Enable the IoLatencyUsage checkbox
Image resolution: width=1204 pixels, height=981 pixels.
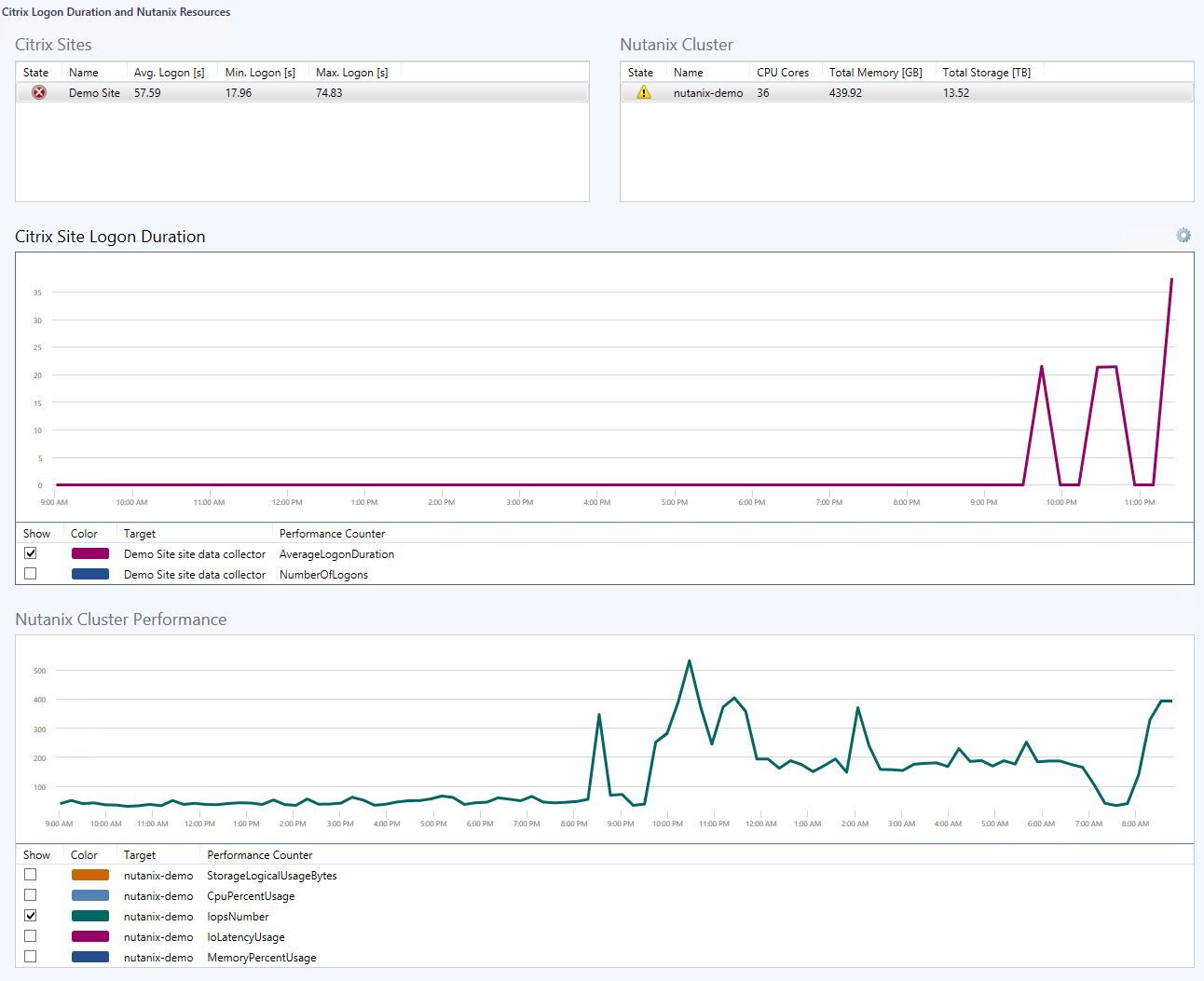[x=31, y=936]
